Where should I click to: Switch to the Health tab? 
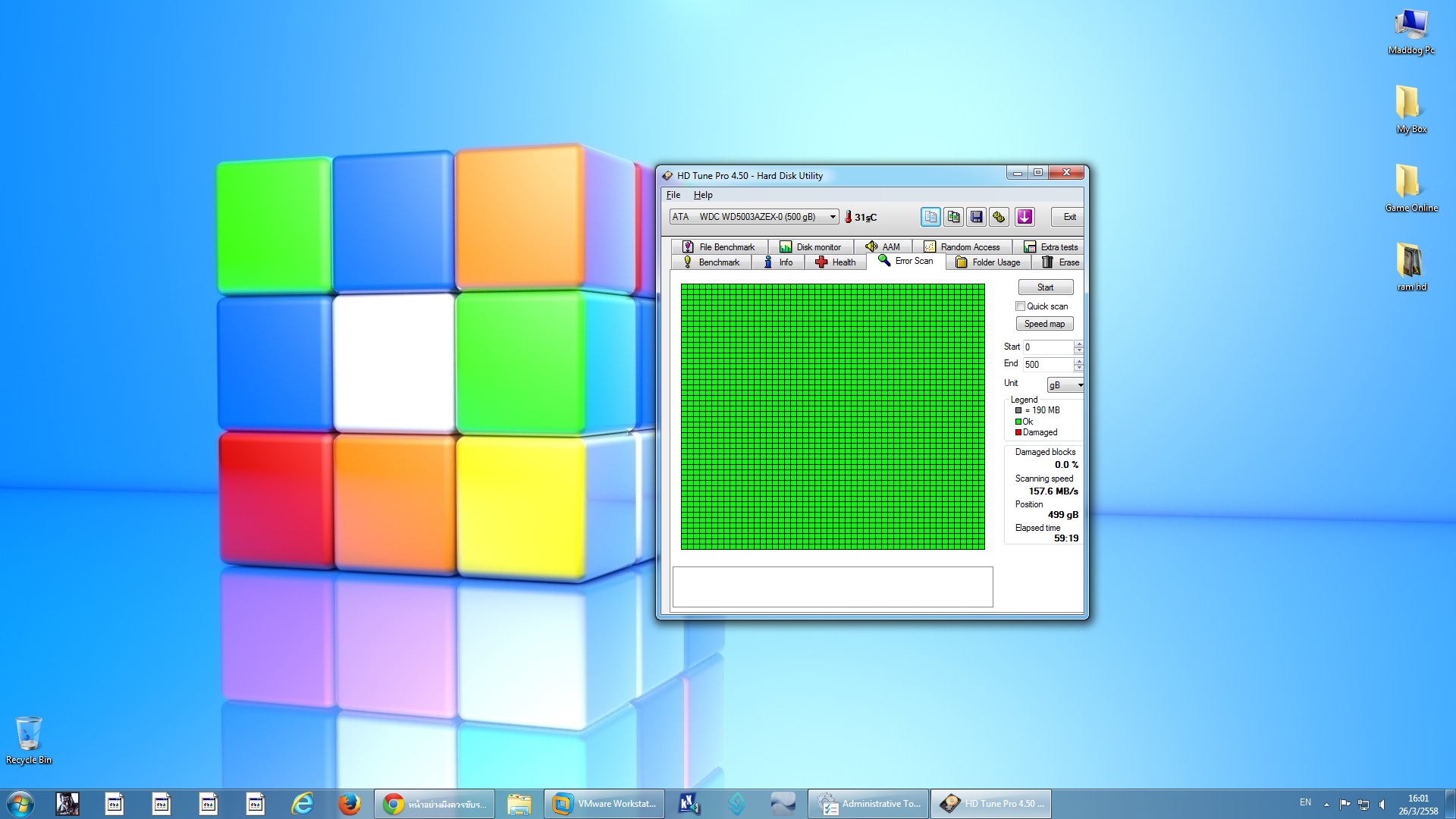(x=836, y=262)
